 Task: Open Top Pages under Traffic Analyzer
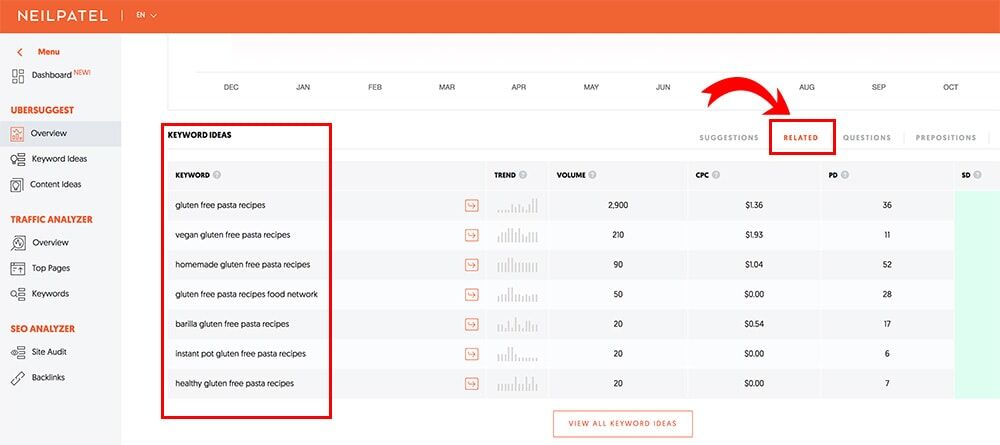pos(49,268)
